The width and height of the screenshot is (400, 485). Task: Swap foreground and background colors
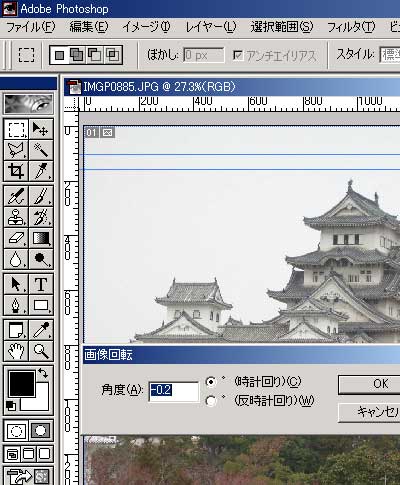coord(43,373)
